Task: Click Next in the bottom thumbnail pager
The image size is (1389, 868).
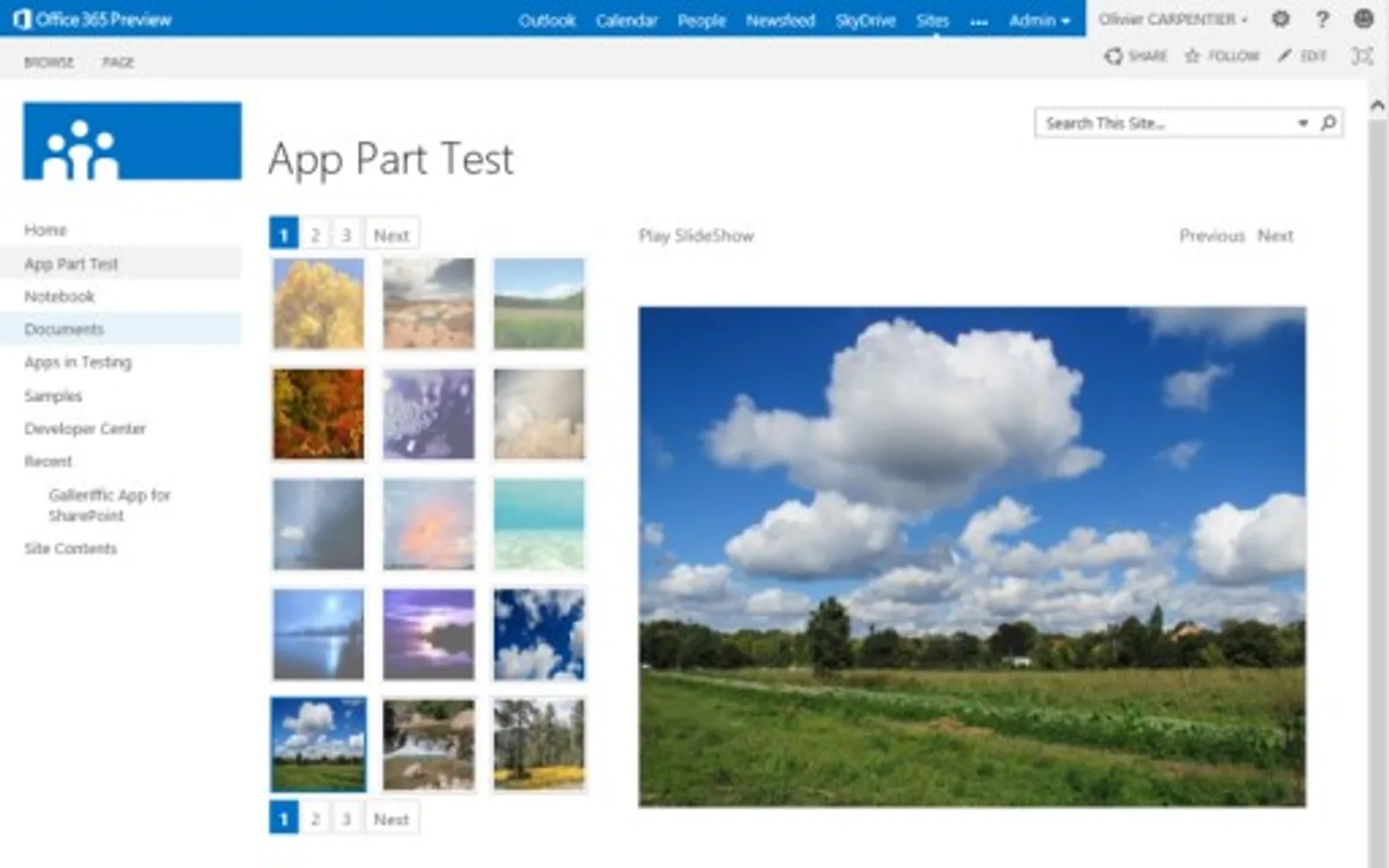Action: (392, 819)
